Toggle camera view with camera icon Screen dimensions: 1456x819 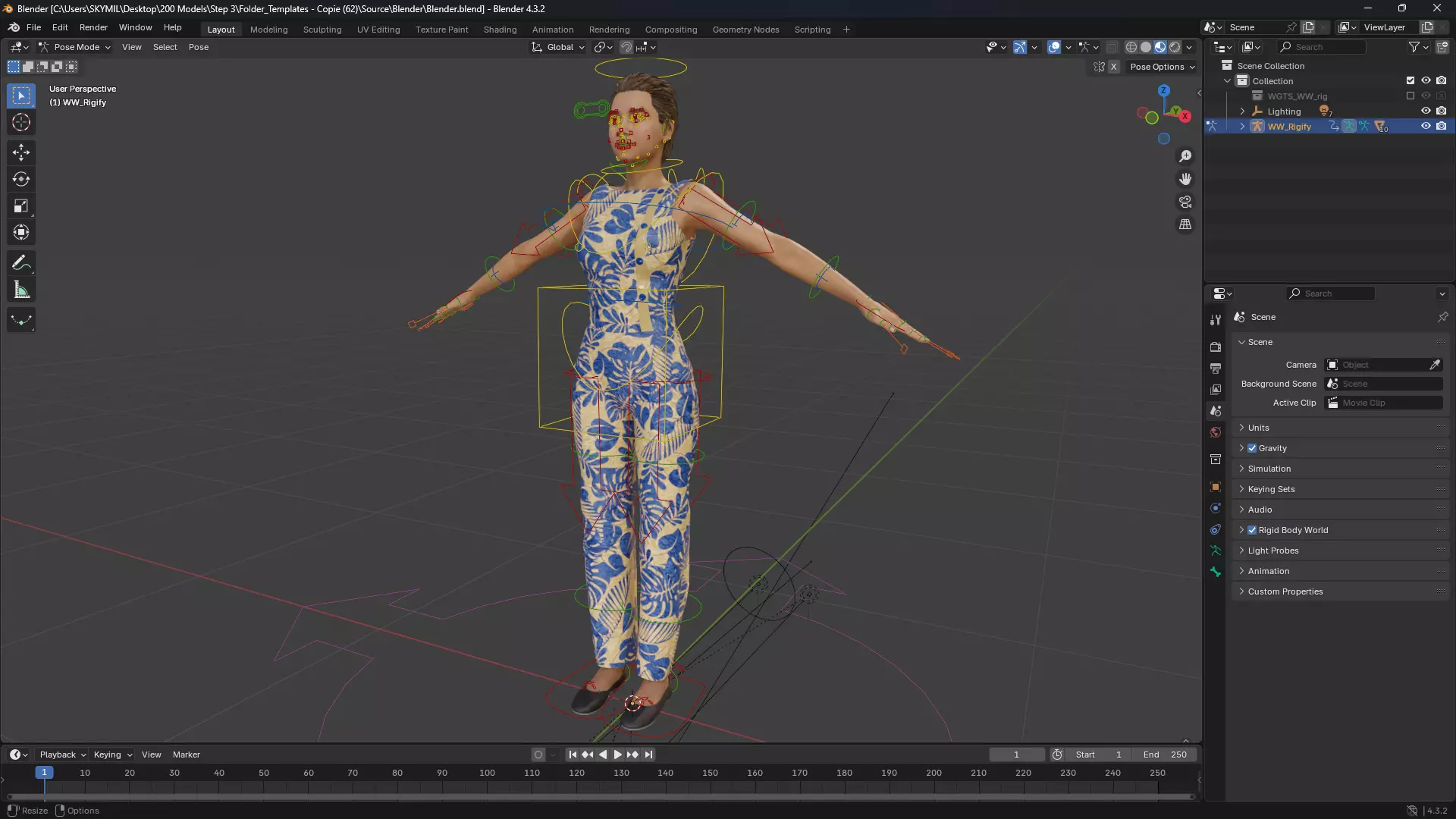pyautogui.click(x=1185, y=202)
